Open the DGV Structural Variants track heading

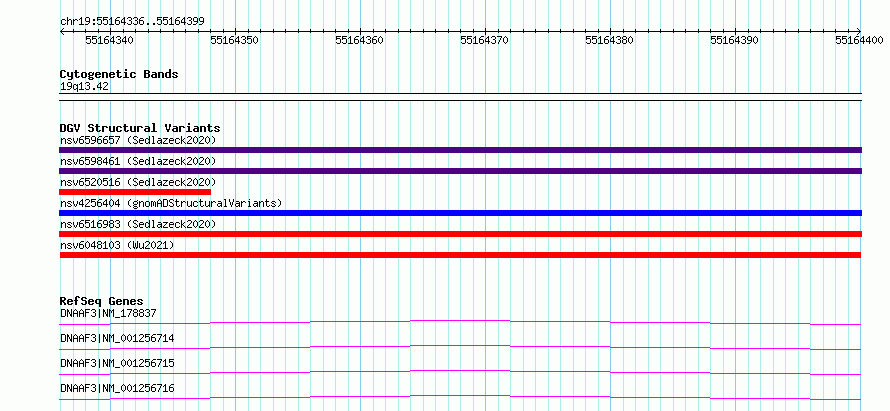coord(140,128)
